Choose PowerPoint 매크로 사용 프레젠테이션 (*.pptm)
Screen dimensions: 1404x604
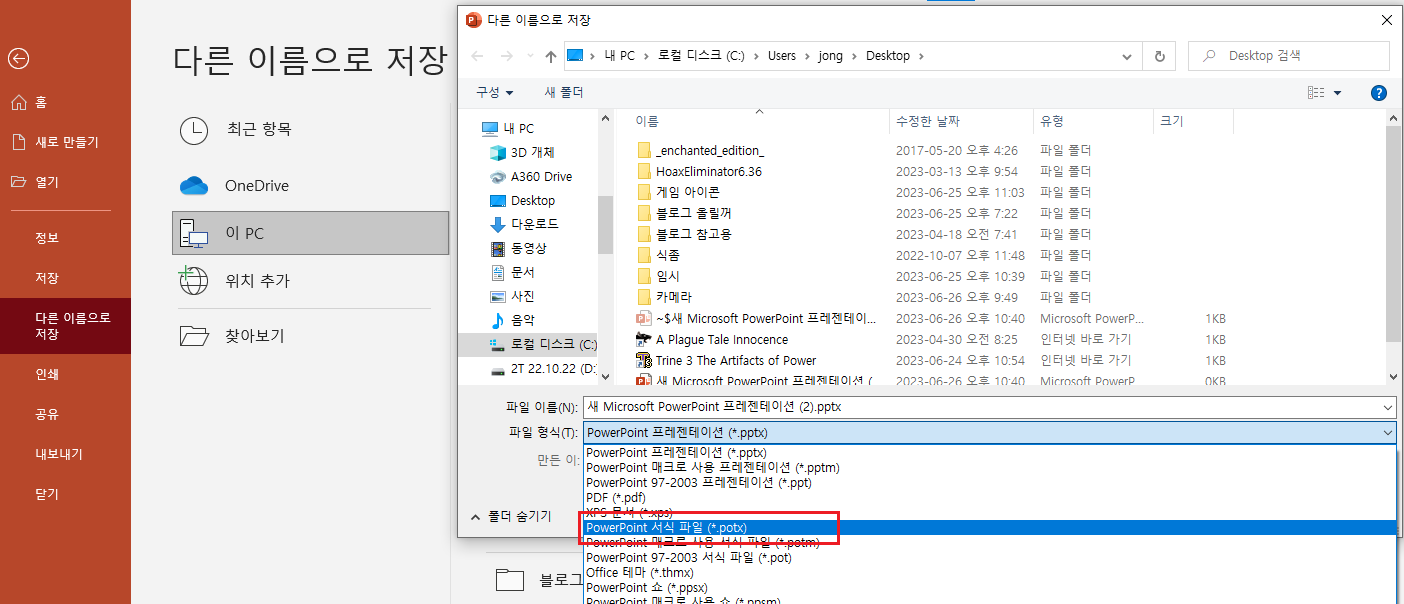[989, 468]
